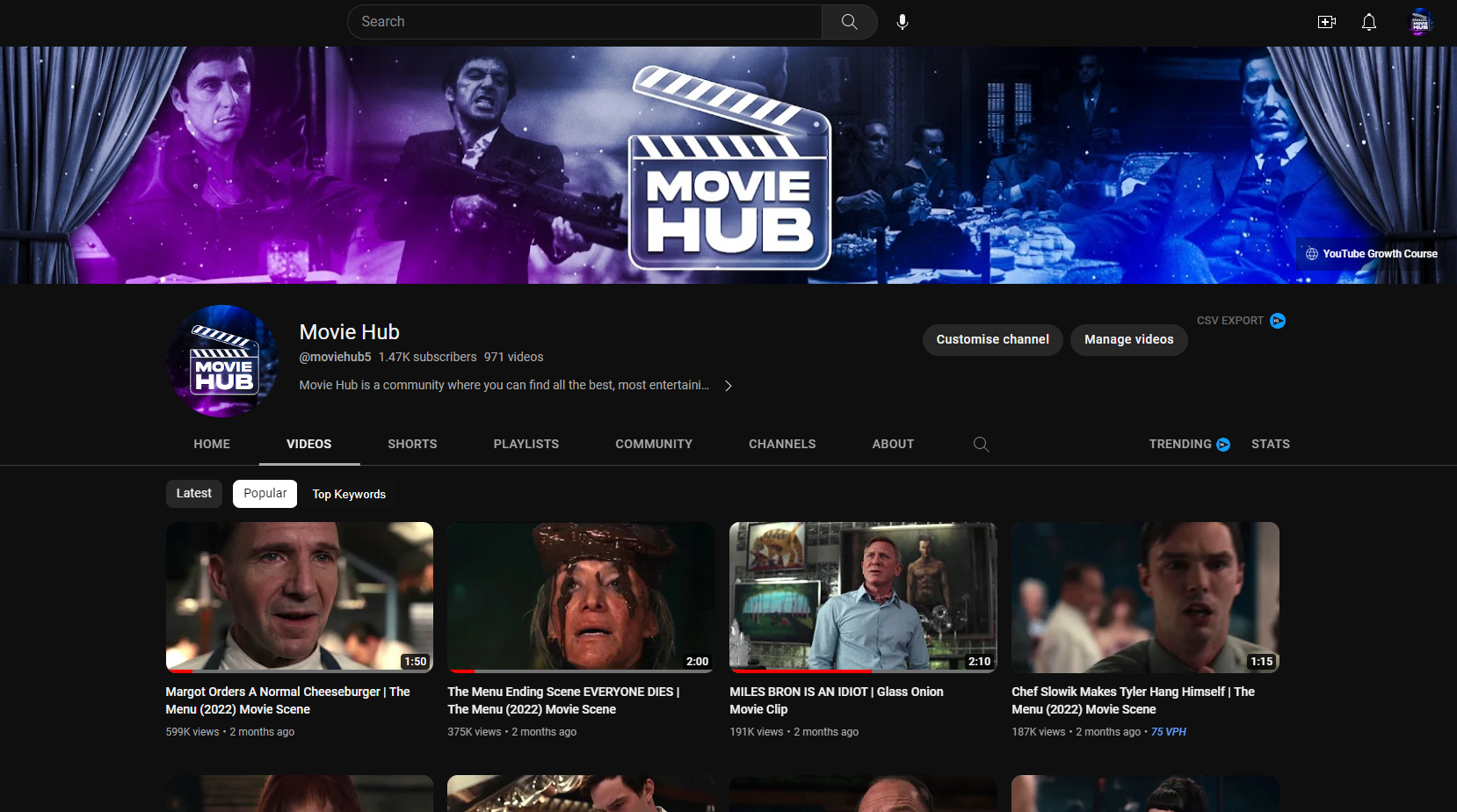
Task: Click the 75 VPH stat label
Action: tap(1169, 732)
